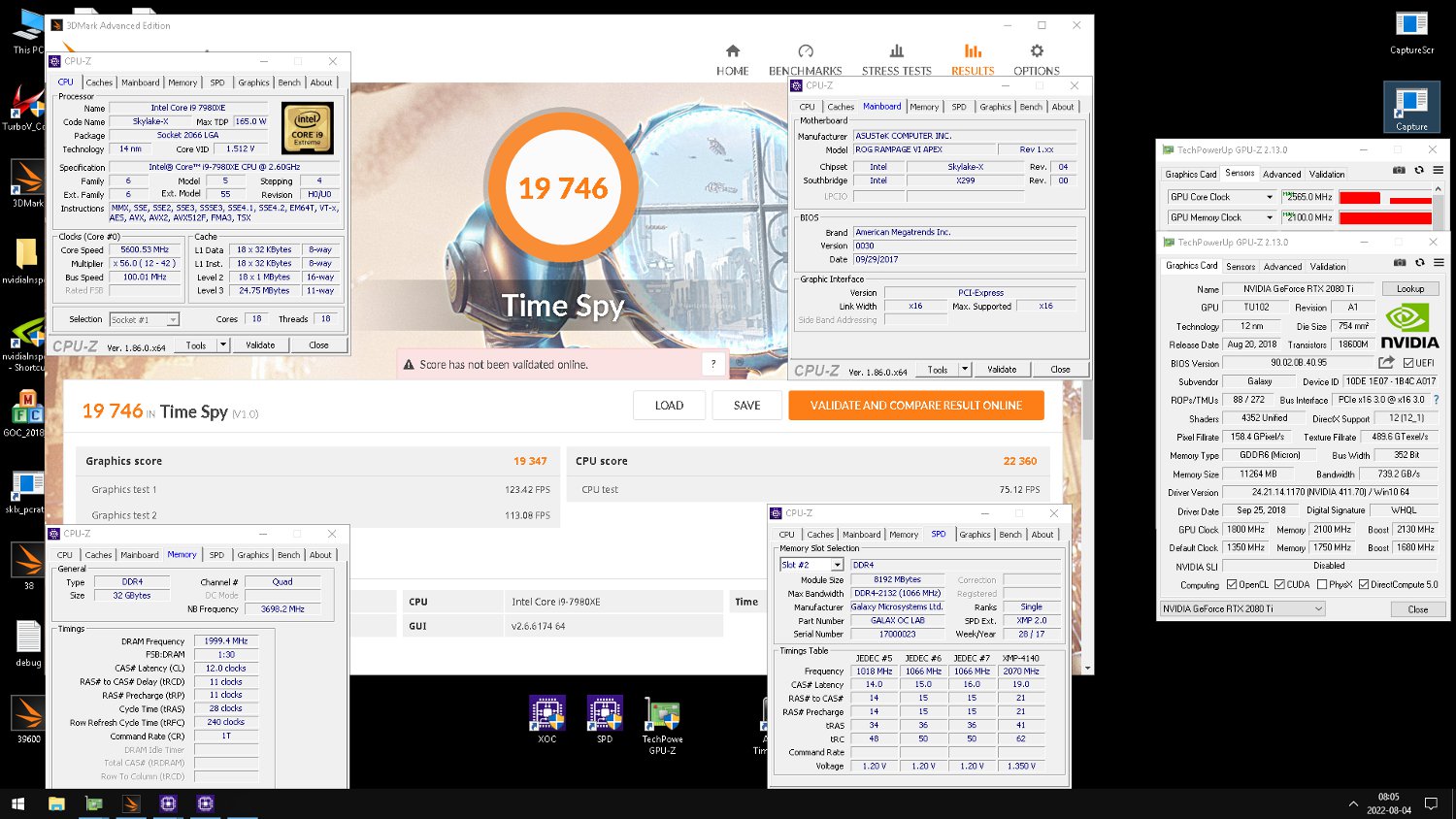Expand Tools arrow in CPU-Z Mainboard window

click(965, 369)
